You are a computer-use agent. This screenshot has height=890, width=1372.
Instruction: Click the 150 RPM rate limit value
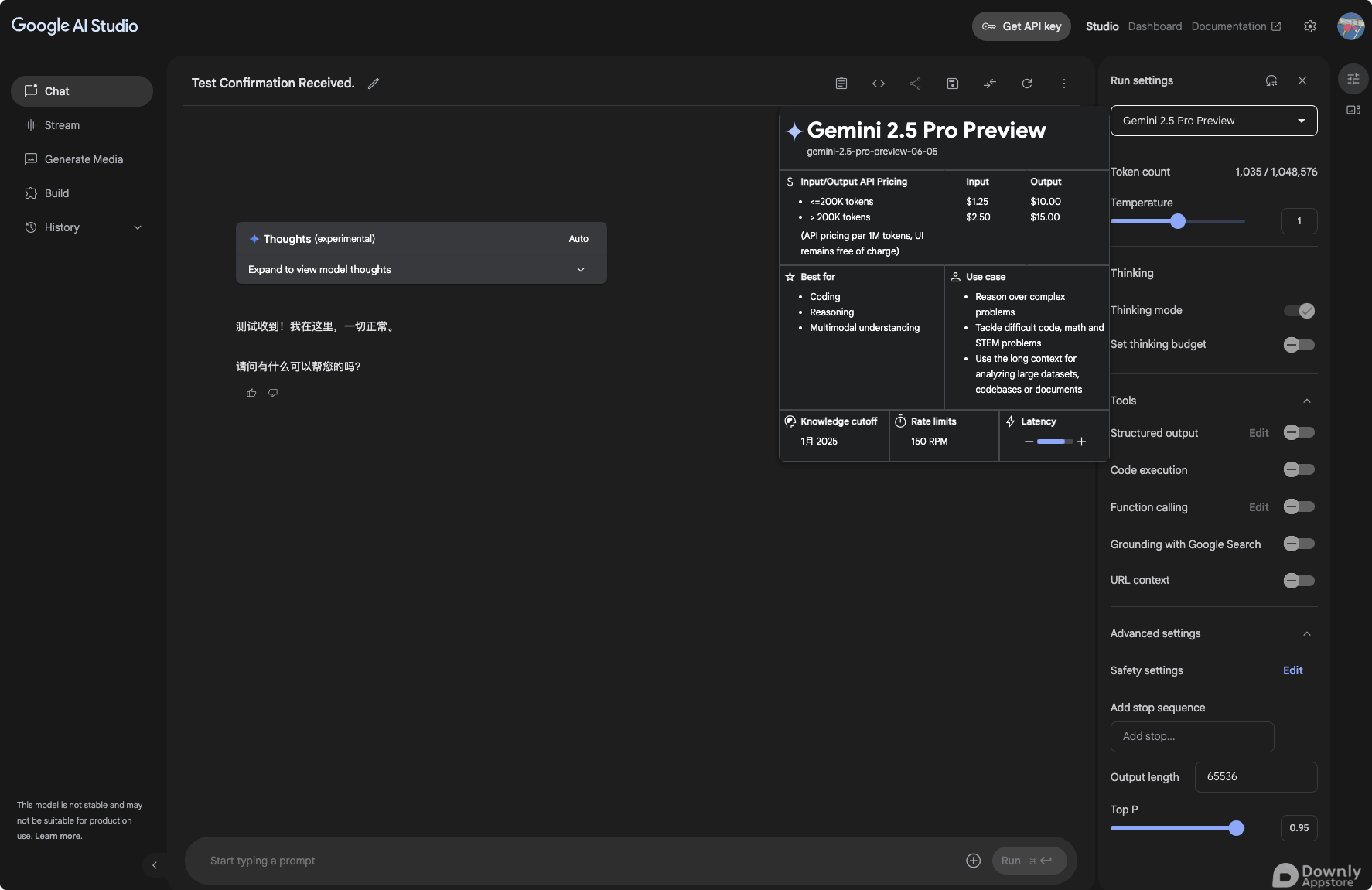(x=929, y=442)
